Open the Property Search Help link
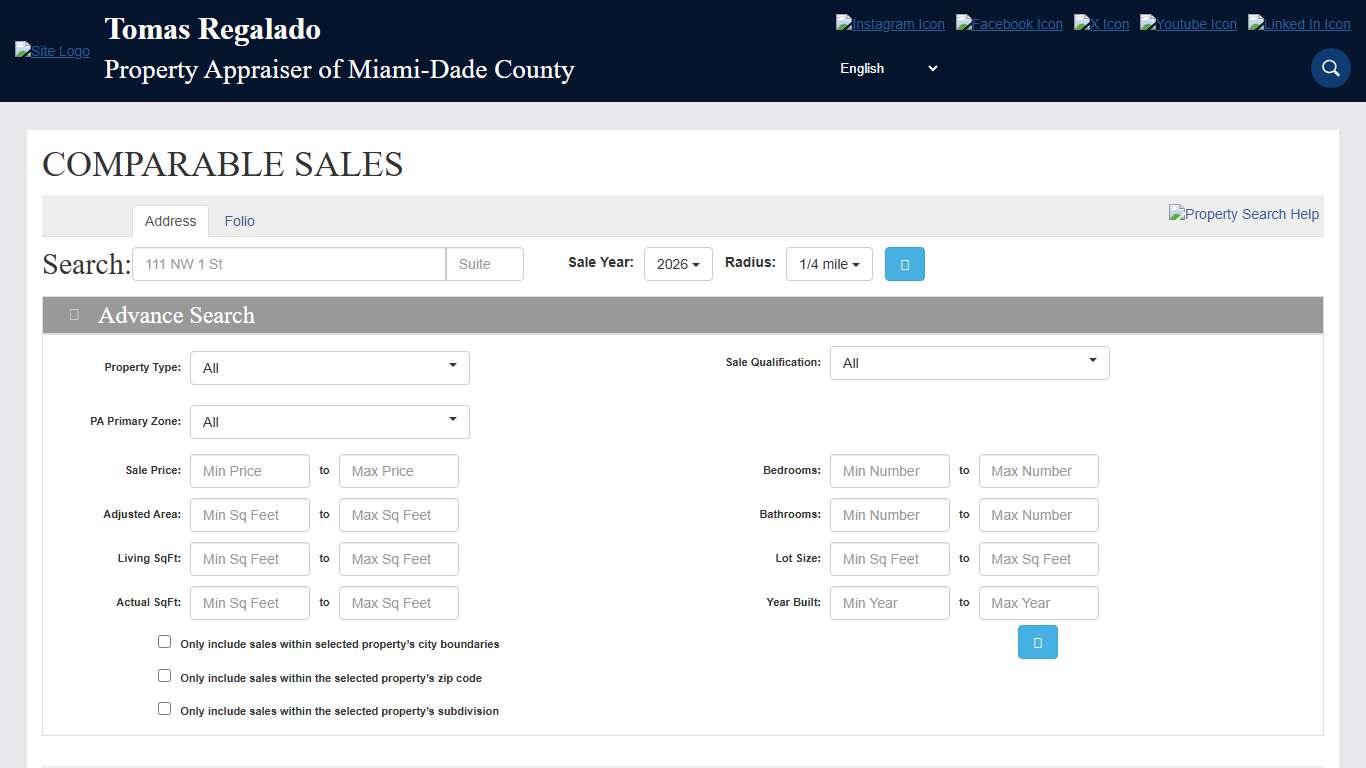 pos(1243,214)
